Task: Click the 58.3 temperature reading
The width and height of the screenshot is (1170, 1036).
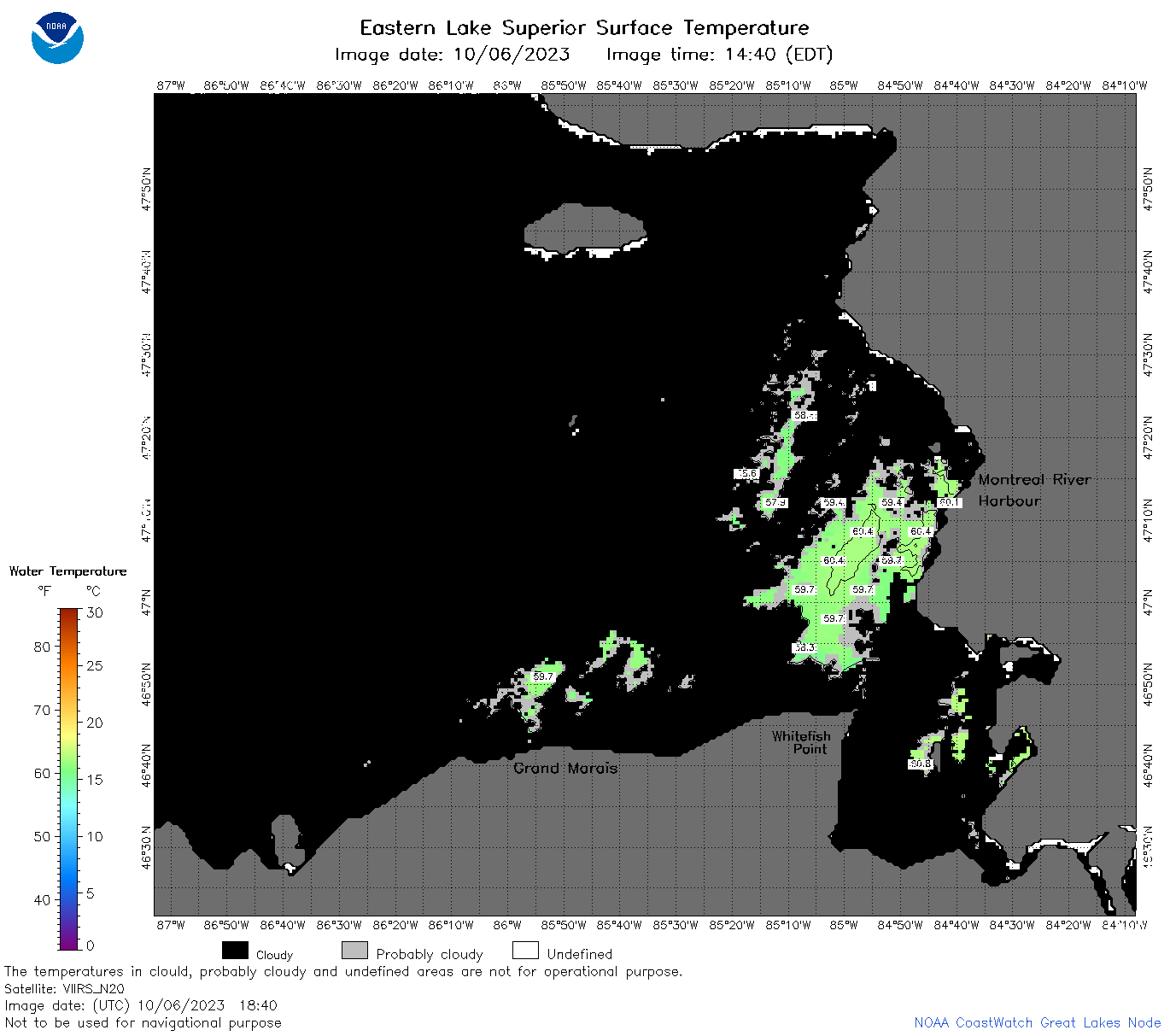Action: pos(804,647)
